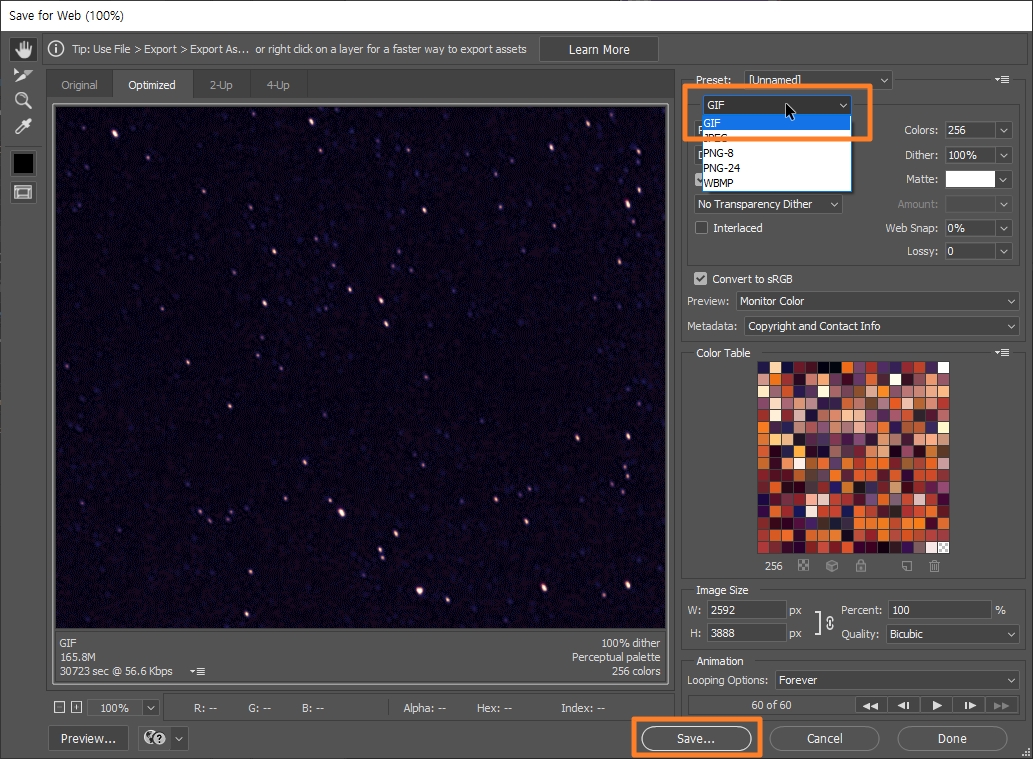The image size is (1033, 759).
Task: Choose GIF from format list
Action: (x=777, y=123)
